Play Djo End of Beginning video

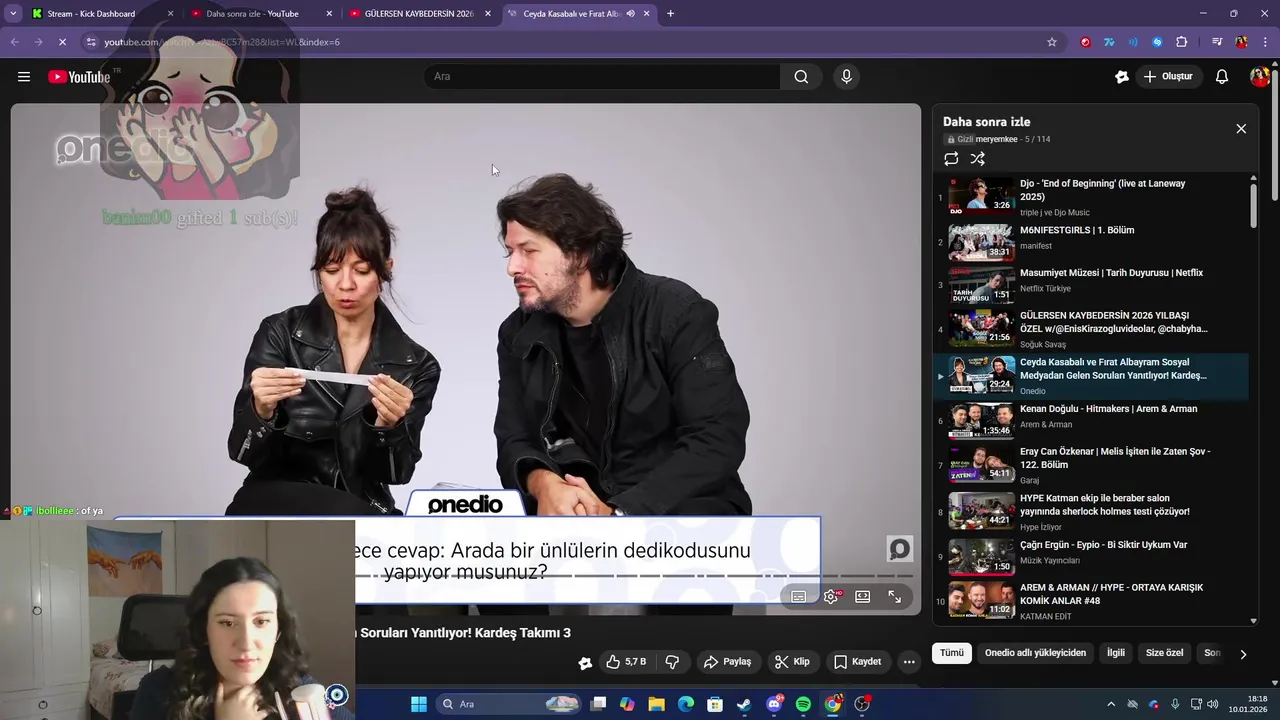pos(1090,197)
